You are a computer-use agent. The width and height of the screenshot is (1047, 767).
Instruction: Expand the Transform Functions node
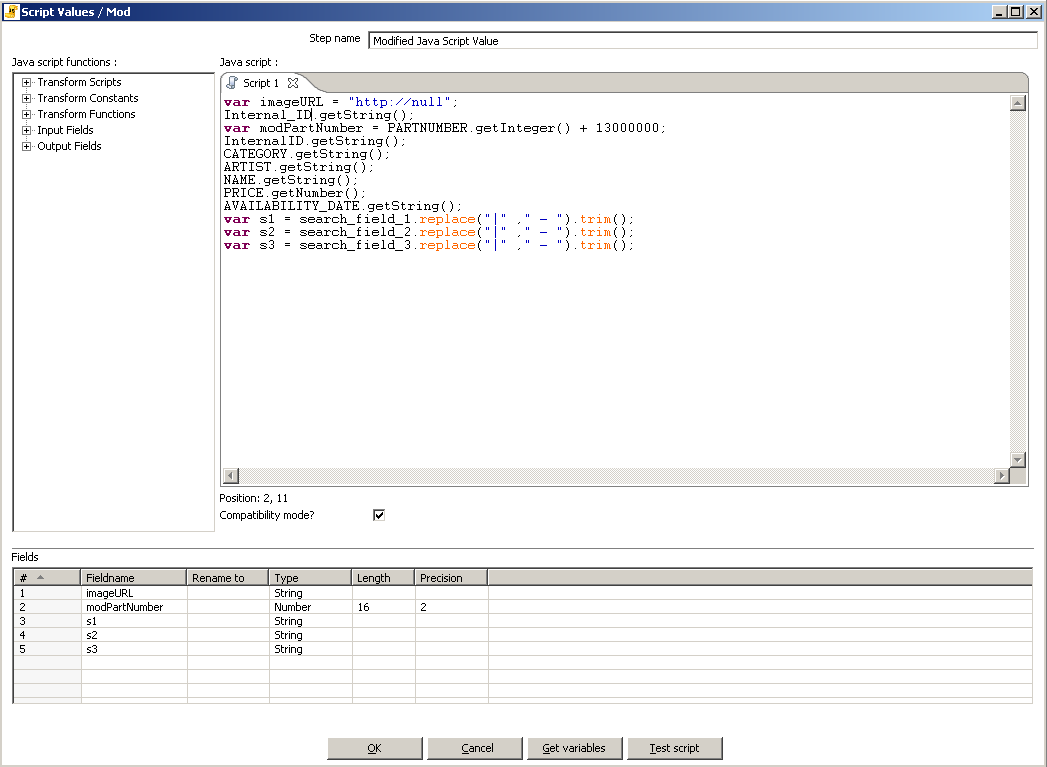click(27, 114)
